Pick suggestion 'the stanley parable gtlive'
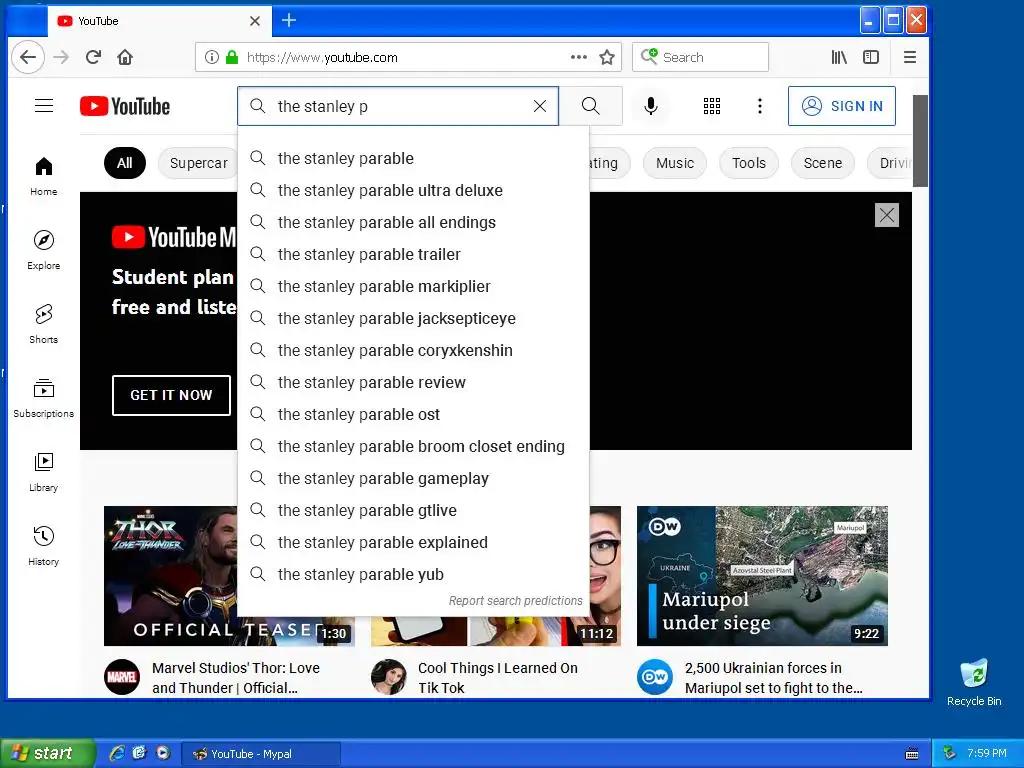 [413, 511]
